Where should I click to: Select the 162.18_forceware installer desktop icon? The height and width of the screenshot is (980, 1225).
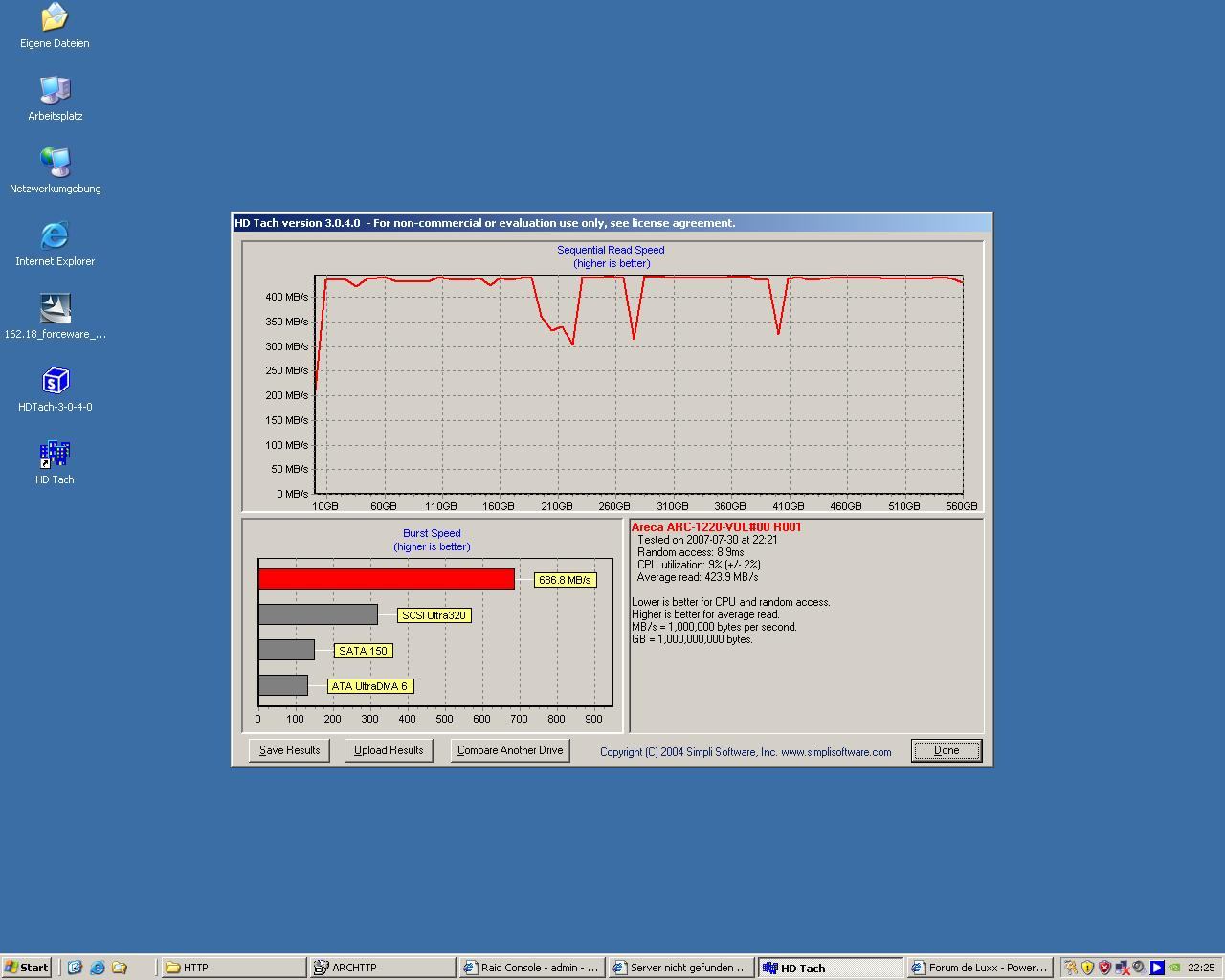tap(55, 317)
